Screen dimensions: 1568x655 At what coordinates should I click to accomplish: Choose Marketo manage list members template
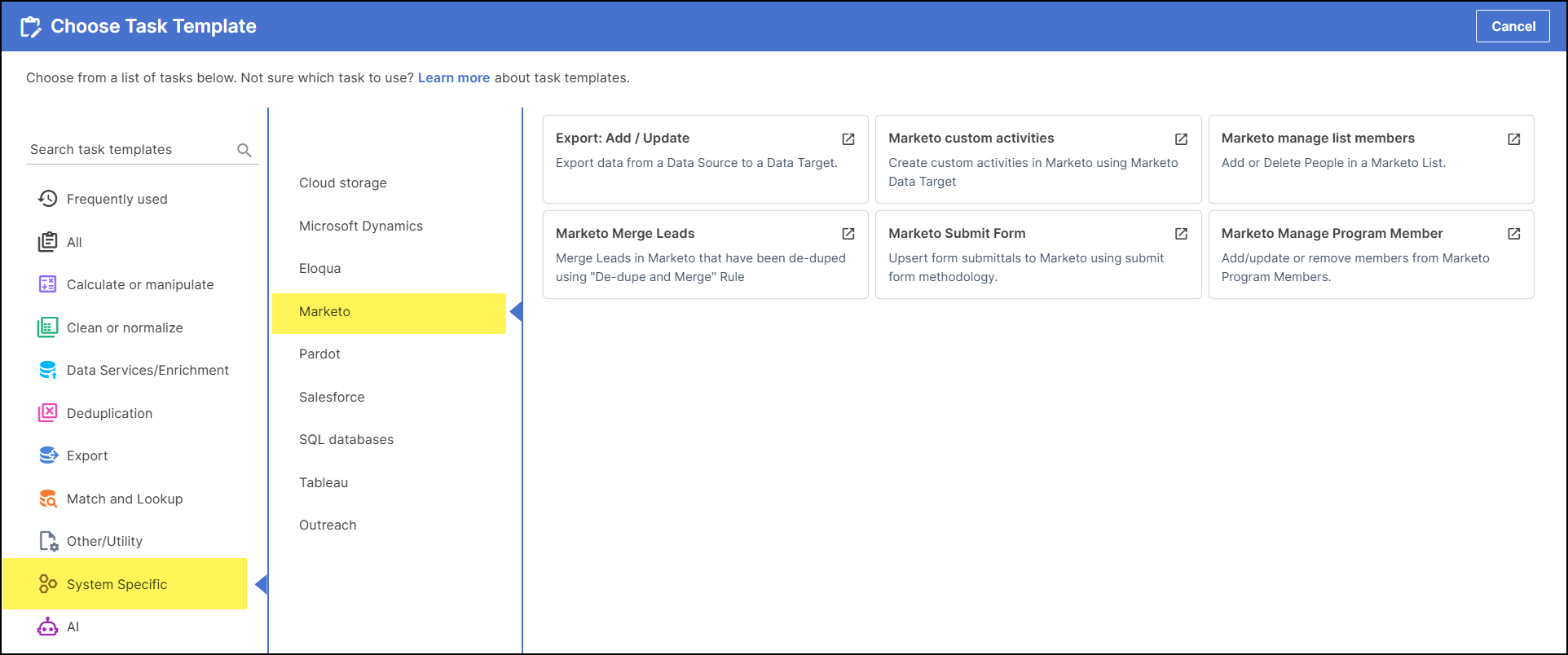(1372, 159)
